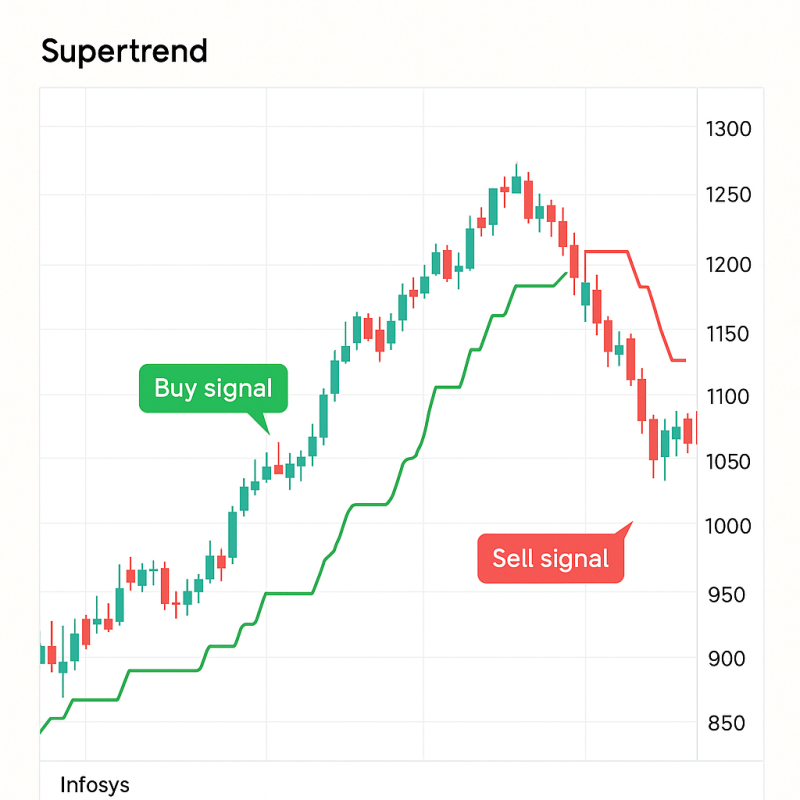The width and height of the screenshot is (800, 800).
Task: Click the Supertrend chart title
Action: coord(124,52)
